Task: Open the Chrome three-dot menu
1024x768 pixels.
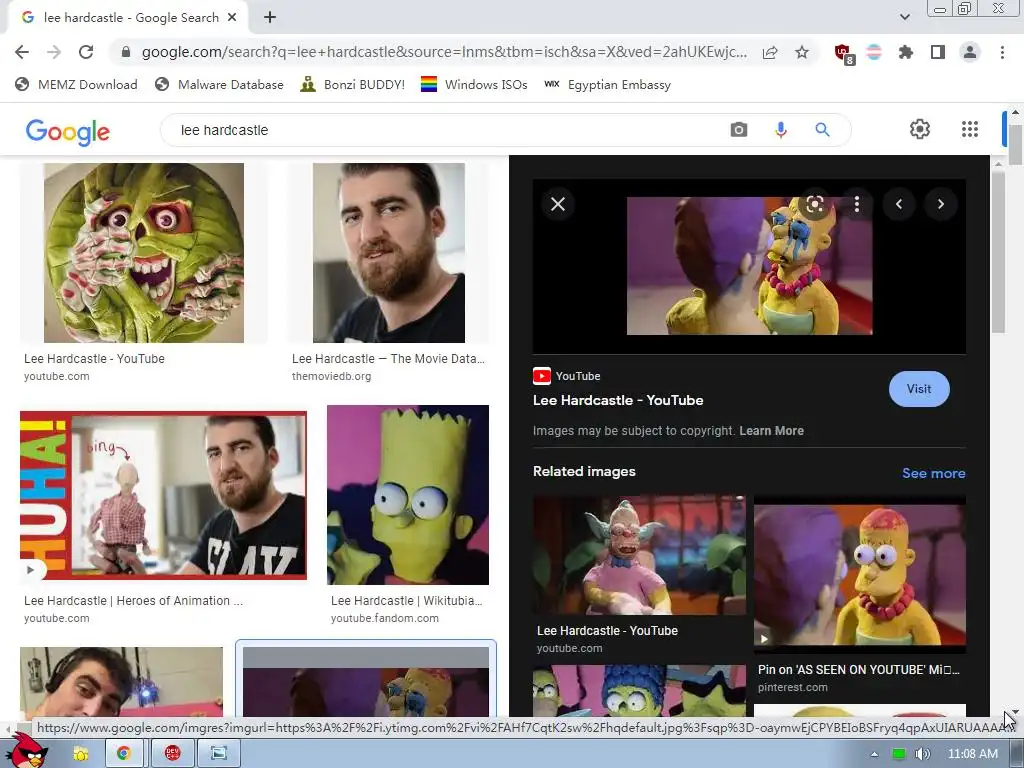Action: [1002, 52]
